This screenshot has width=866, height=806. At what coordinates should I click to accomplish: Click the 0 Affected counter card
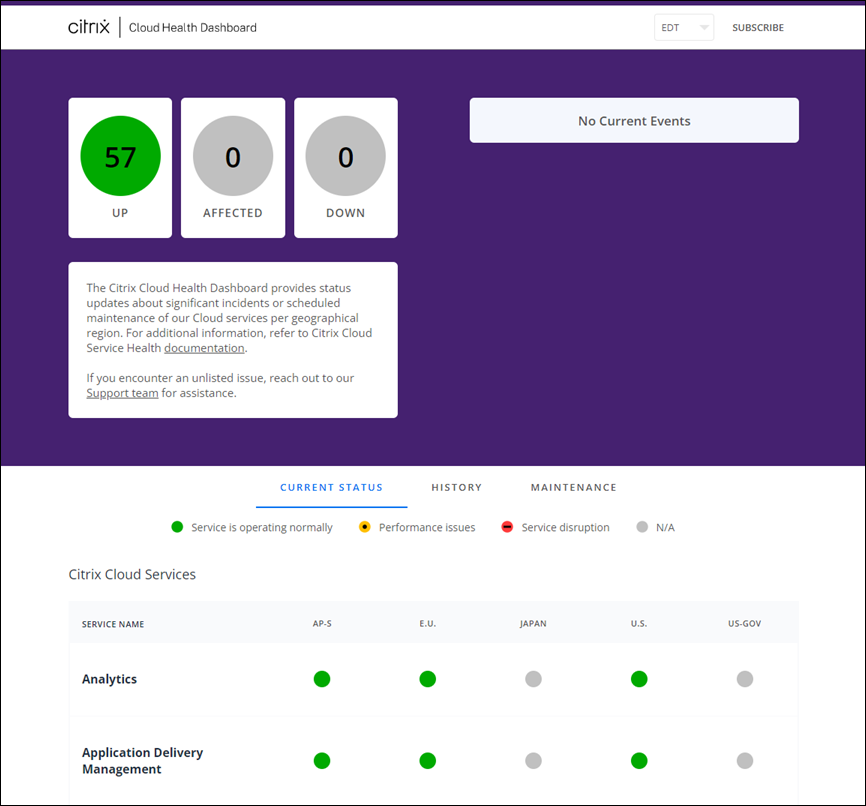[x=233, y=167]
